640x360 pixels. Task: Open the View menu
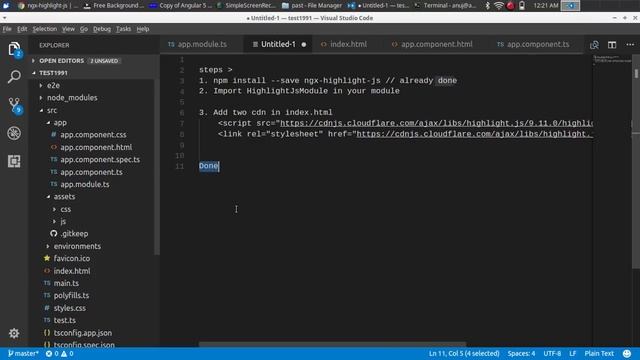click(68, 29)
